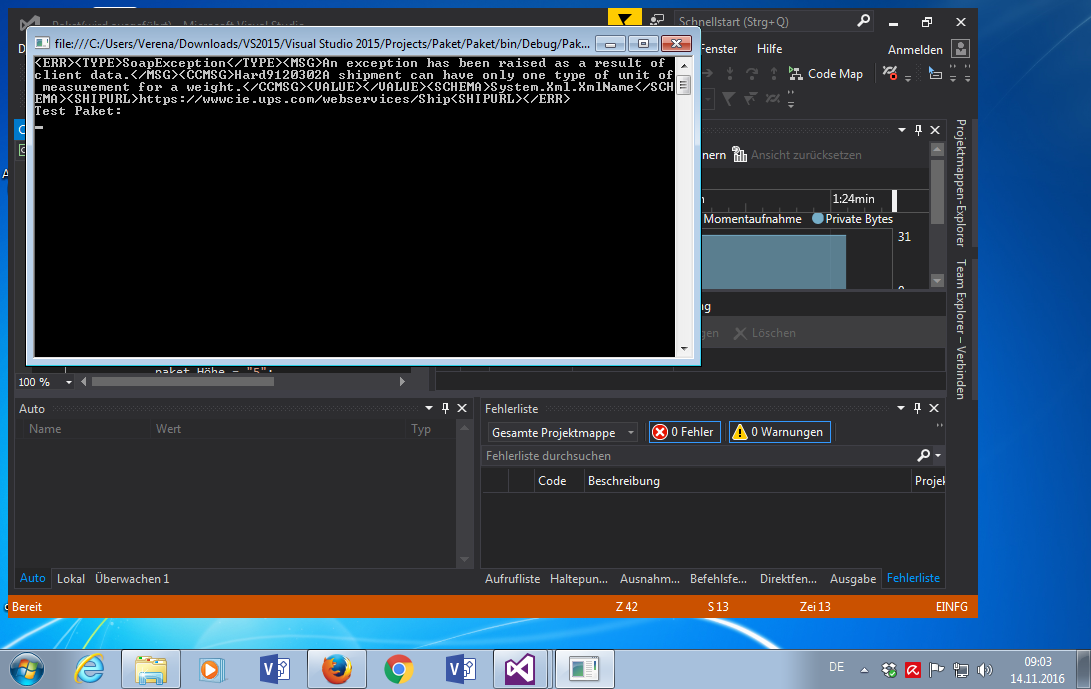Screen dimensions: 1091x689
Task: Open Google Chrome from the taskbar
Action: click(x=398, y=670)
